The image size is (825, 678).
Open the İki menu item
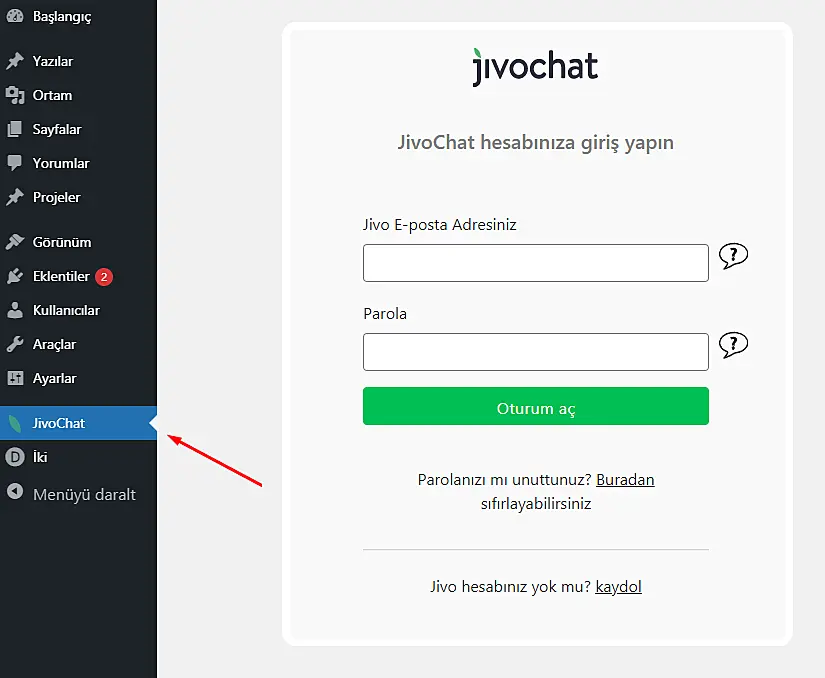[78, 457]
